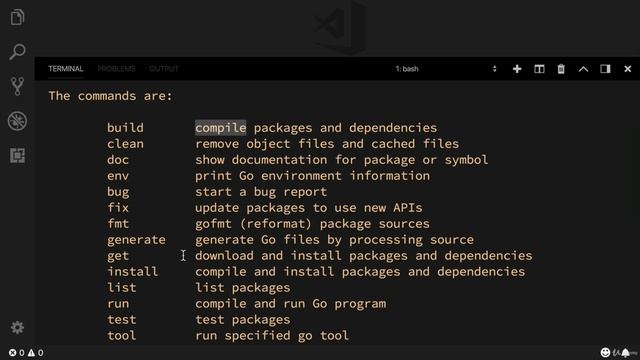Open the Manage gear icon

17,327
